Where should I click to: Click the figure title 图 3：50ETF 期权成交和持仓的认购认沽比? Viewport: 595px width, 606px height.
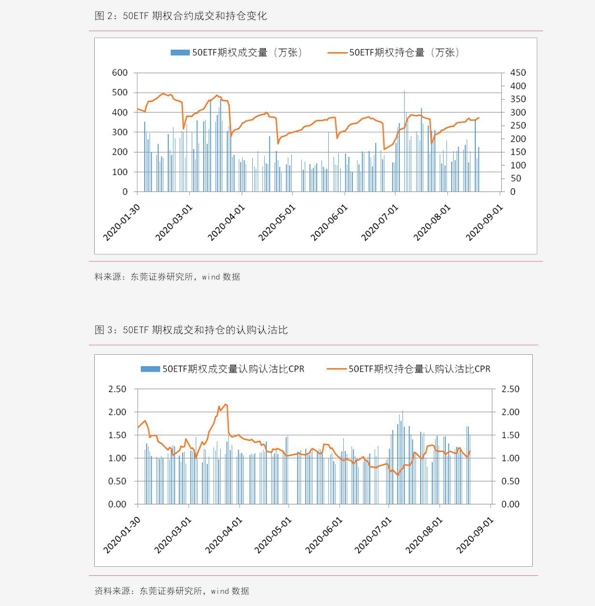[191, 330]
